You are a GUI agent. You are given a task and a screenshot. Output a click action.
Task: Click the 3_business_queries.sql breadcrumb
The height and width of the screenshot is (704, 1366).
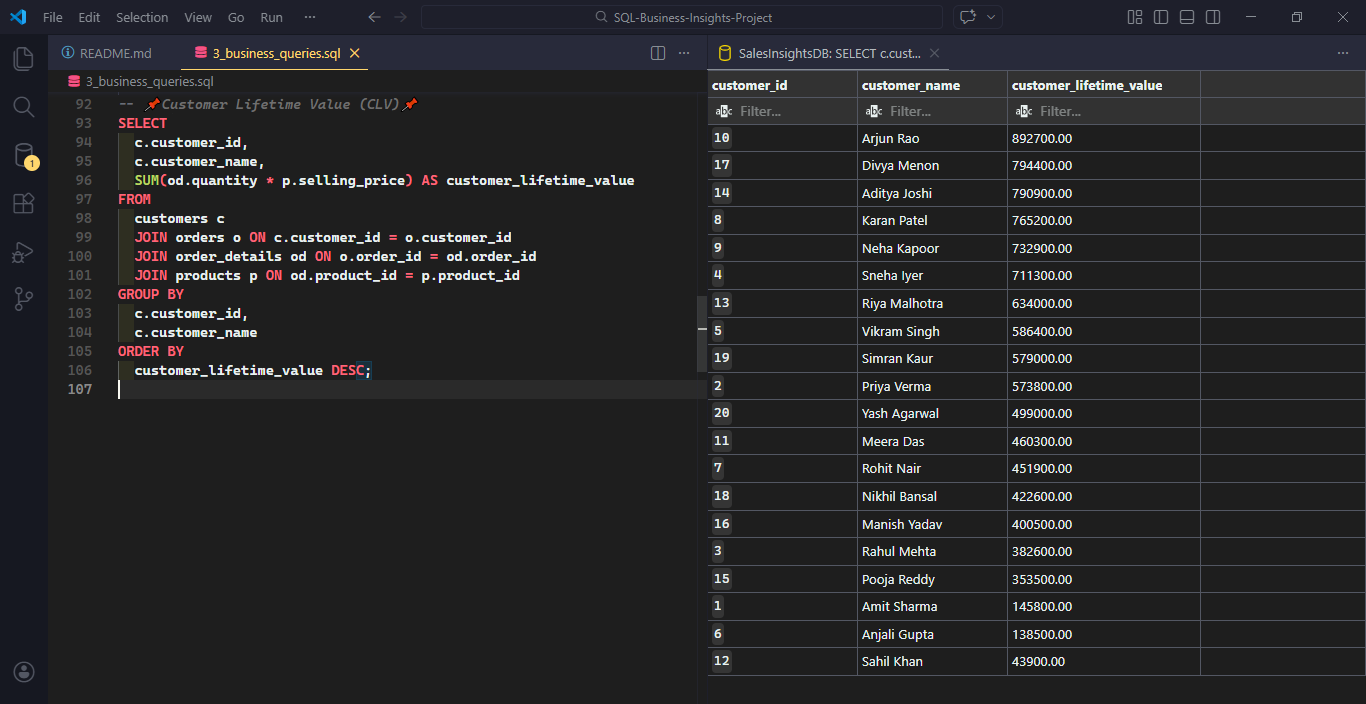coord(149,81)
